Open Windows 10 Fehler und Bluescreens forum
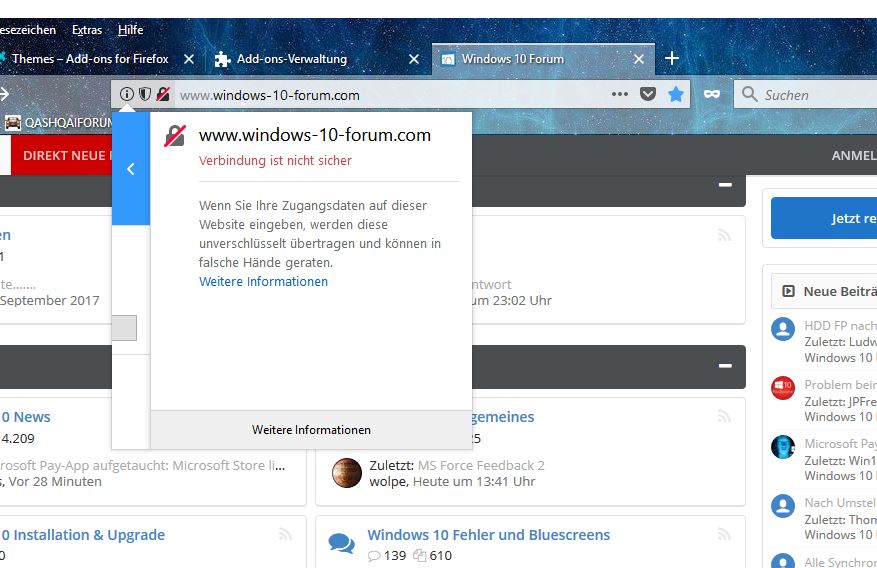This screenshot has height=568, width=877. pyautogui.click(x=488, y=535)
